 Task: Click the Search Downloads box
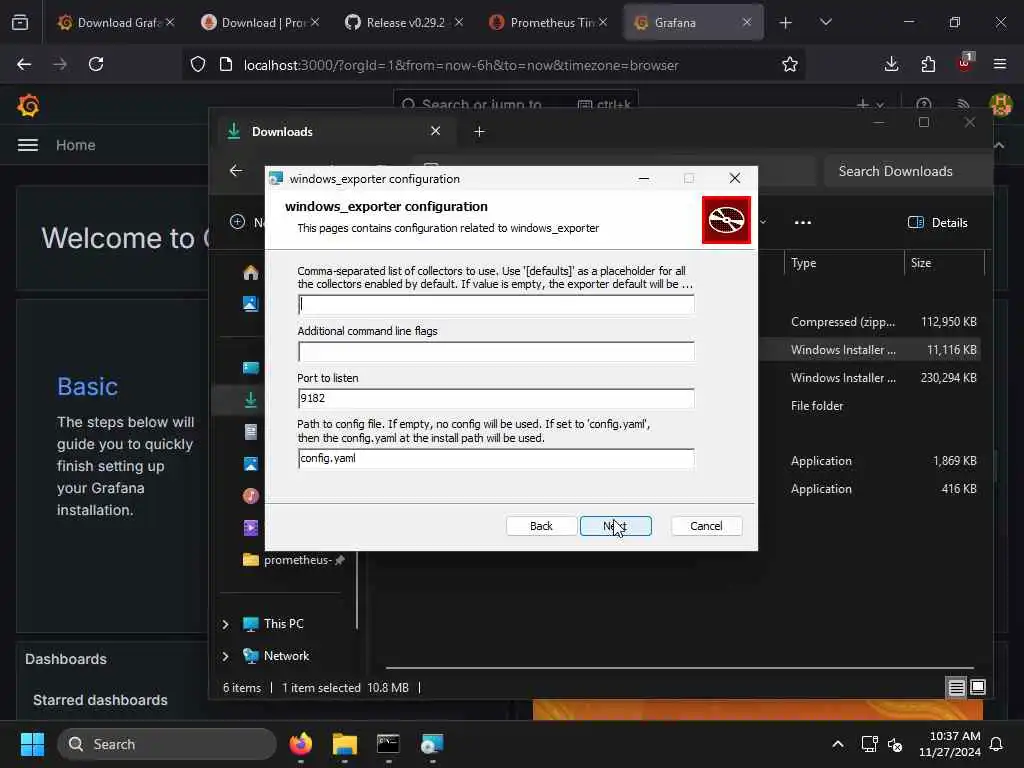pos(908,171)
